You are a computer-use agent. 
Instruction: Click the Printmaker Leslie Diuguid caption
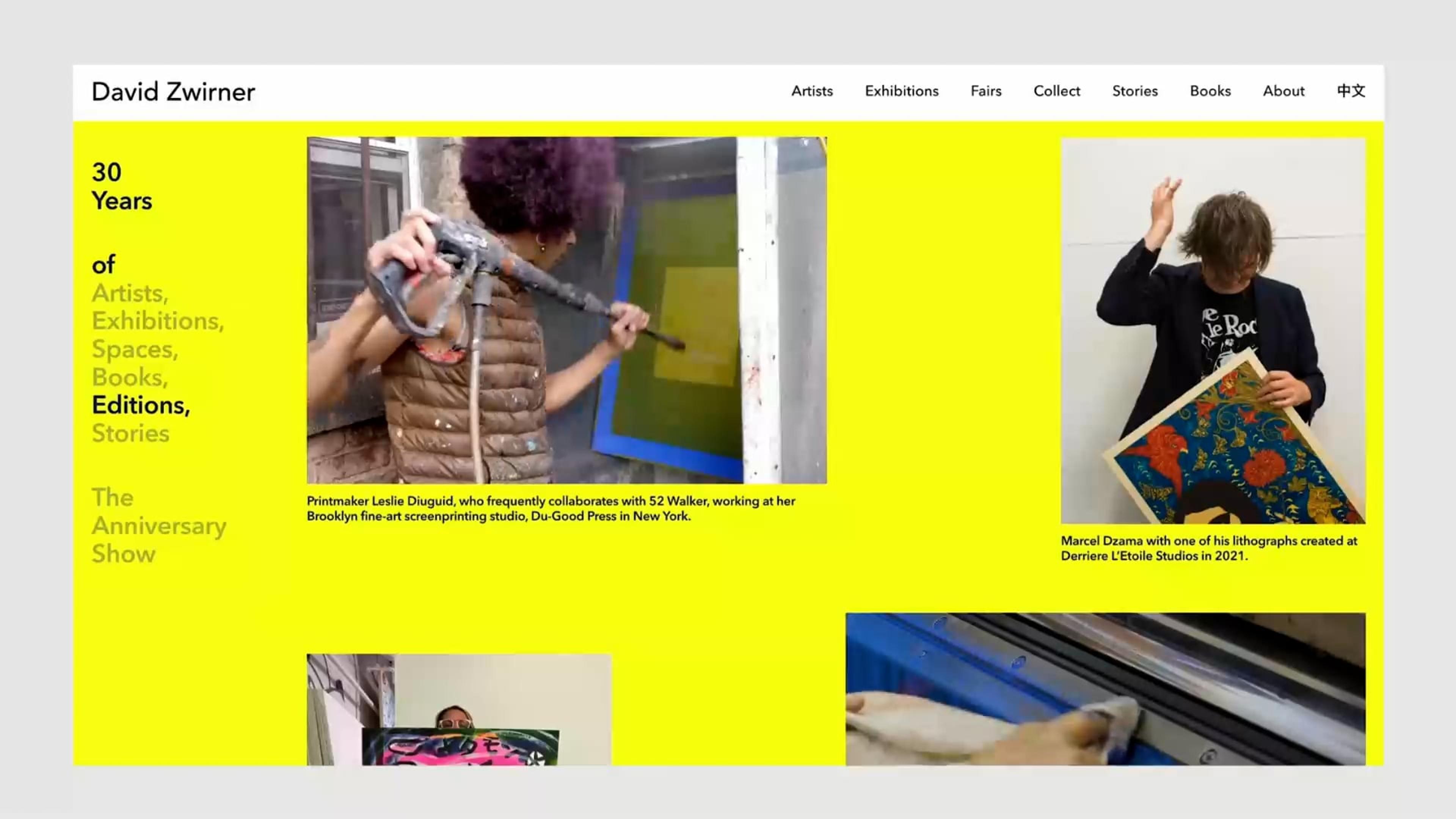pos(551,509)
